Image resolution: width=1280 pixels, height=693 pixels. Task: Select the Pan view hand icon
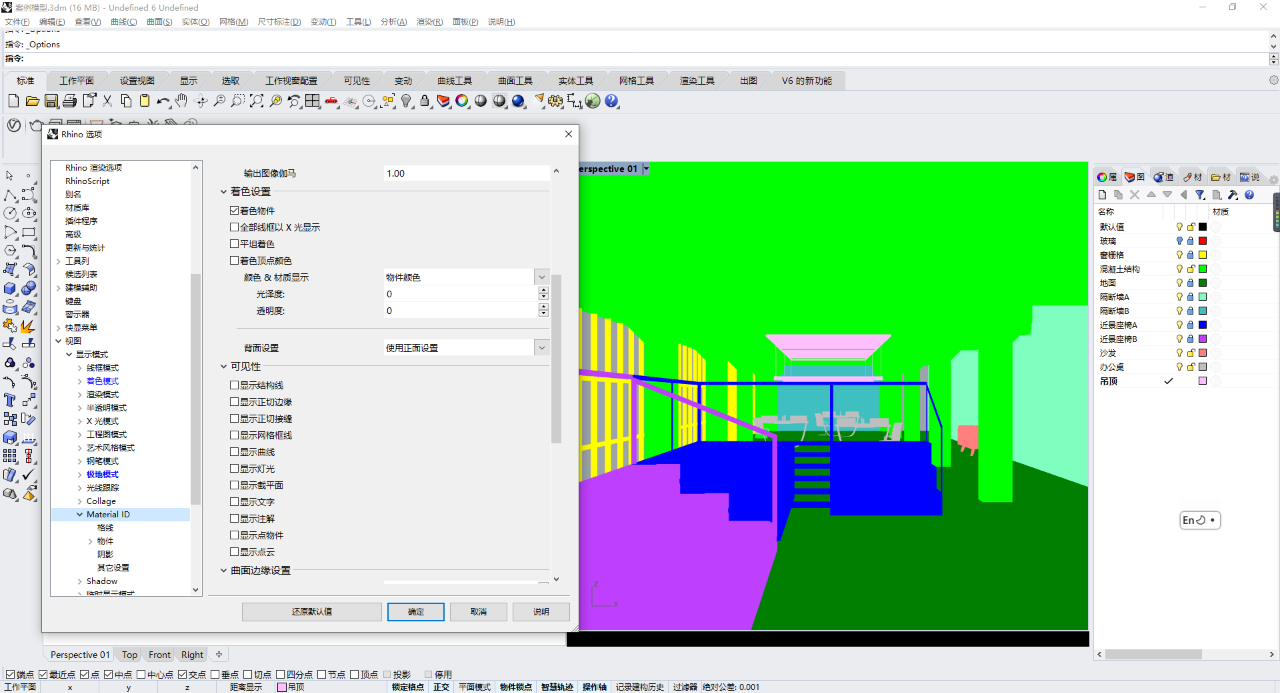[x=181, y=101]
